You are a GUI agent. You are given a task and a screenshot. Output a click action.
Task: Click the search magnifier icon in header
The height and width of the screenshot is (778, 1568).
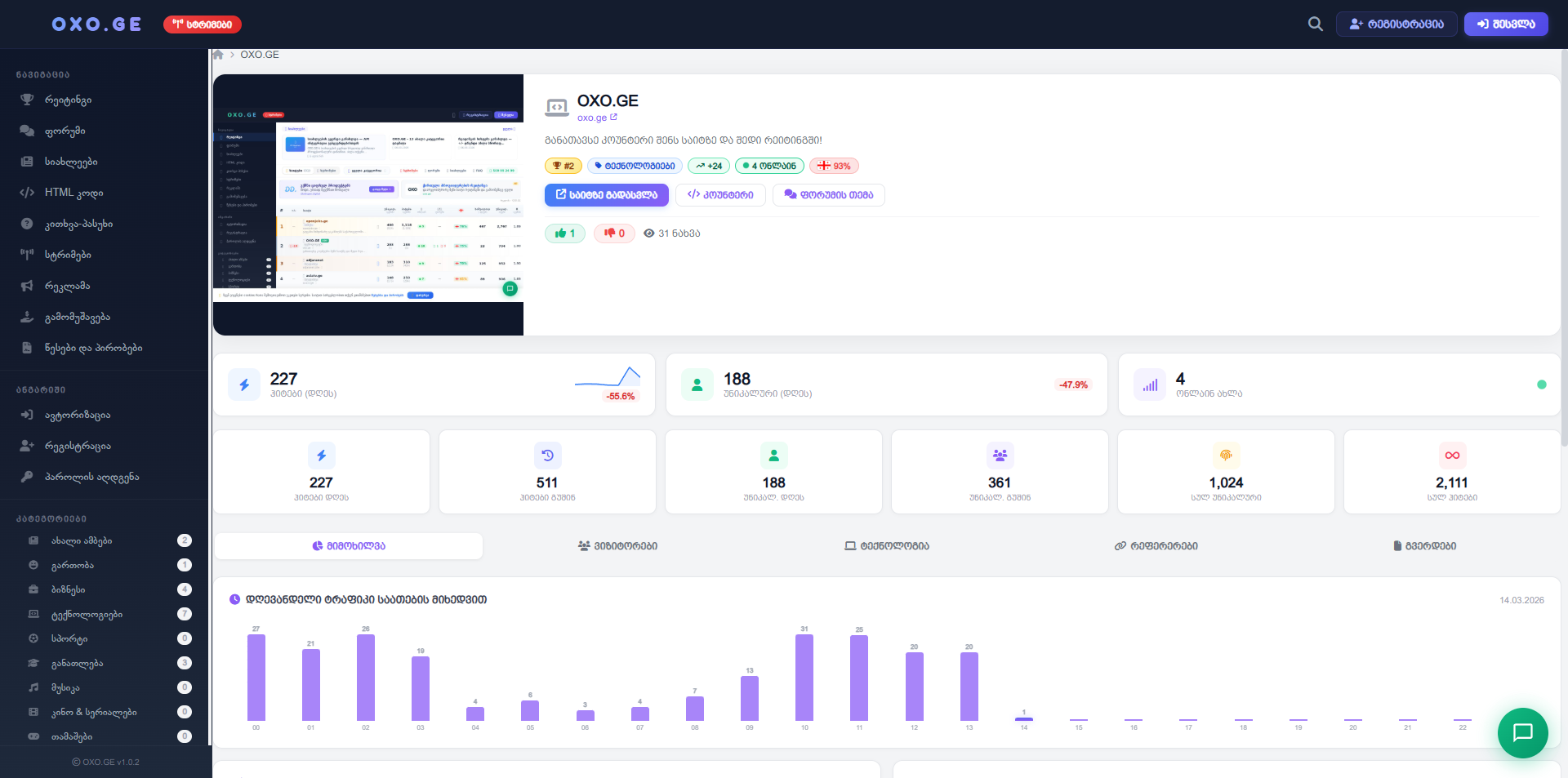pos(1315,24)
